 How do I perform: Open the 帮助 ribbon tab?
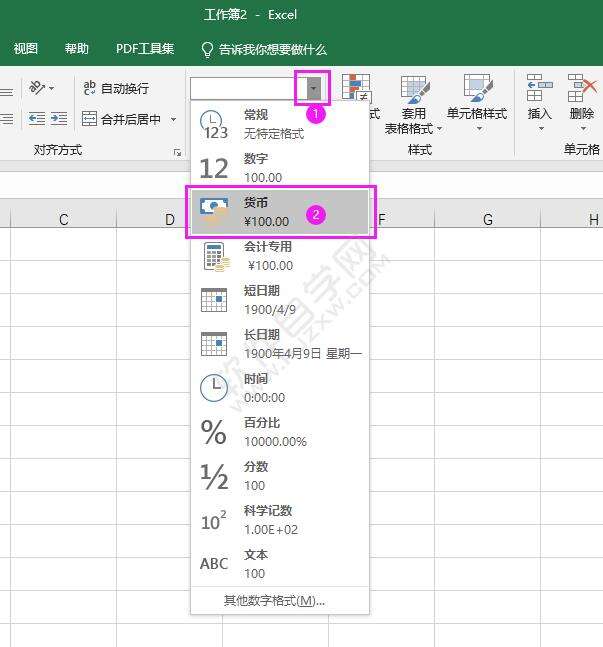tap(77, 49)
